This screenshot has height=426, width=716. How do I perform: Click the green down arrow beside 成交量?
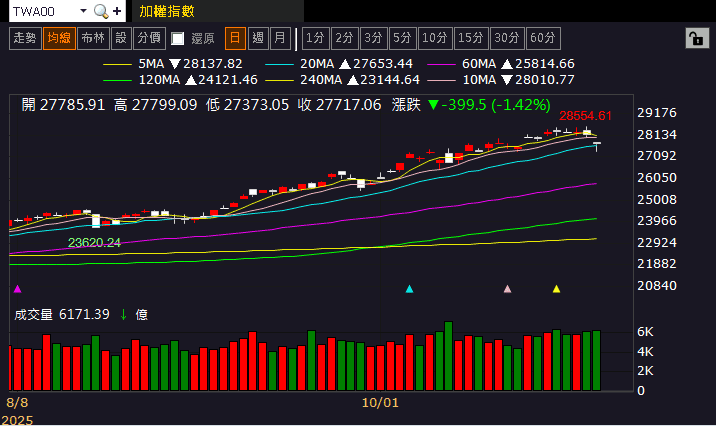[x=124, y=314]
